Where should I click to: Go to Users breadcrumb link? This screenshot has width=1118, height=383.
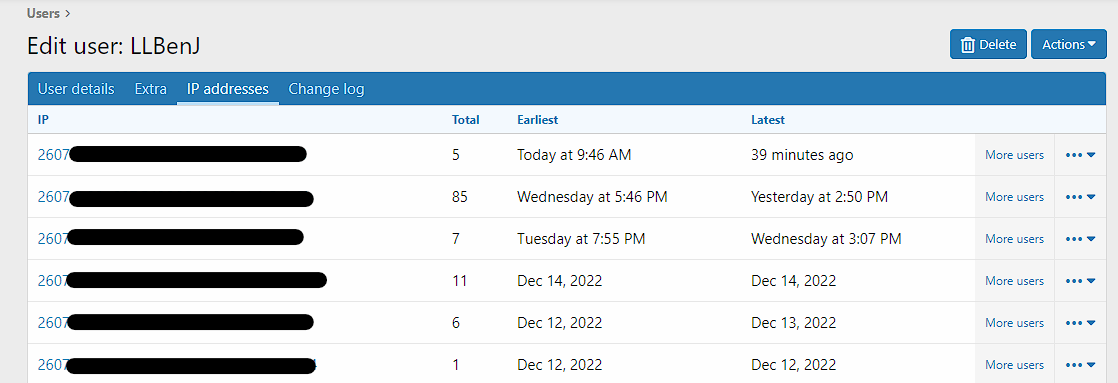(43, 13)
